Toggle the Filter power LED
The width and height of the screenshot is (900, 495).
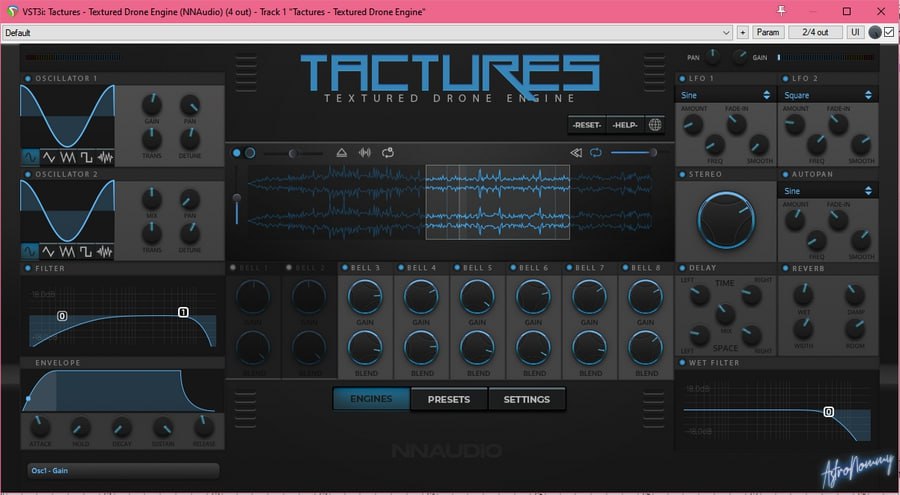coord(28,268)
